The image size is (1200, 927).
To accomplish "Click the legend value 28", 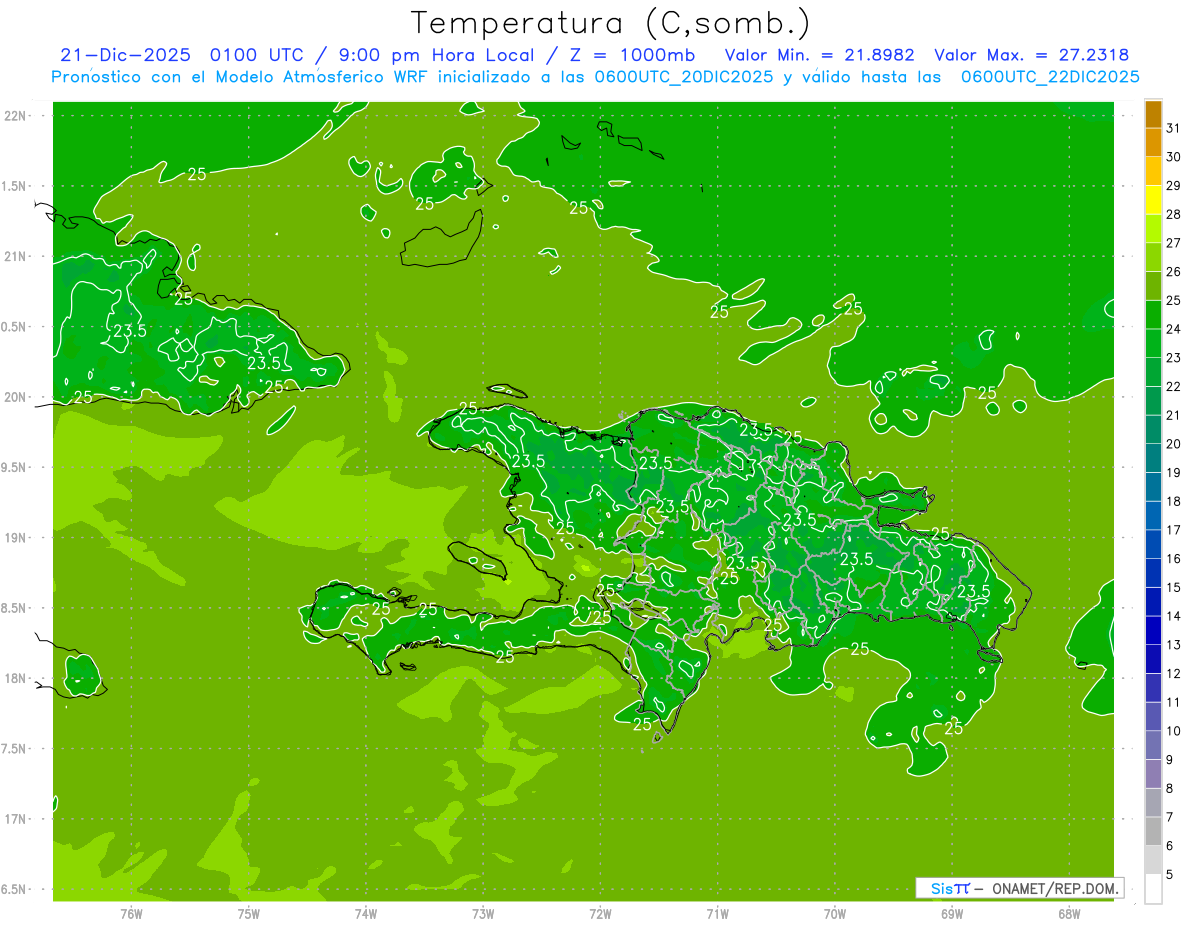I will pos(1173,214).
